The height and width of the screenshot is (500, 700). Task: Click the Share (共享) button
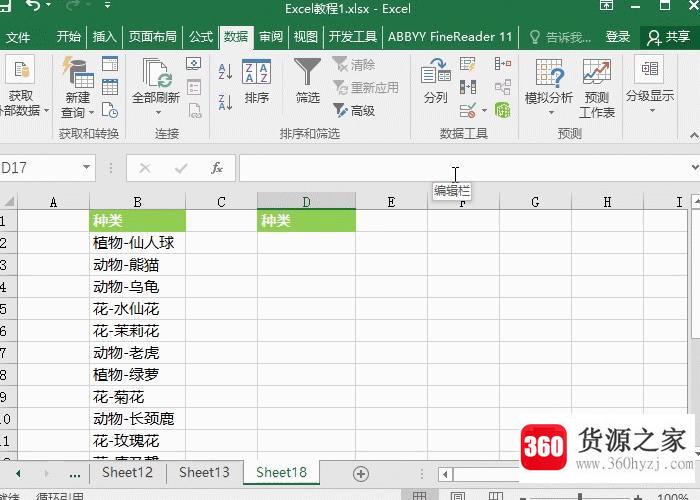(x=668, y=38)
